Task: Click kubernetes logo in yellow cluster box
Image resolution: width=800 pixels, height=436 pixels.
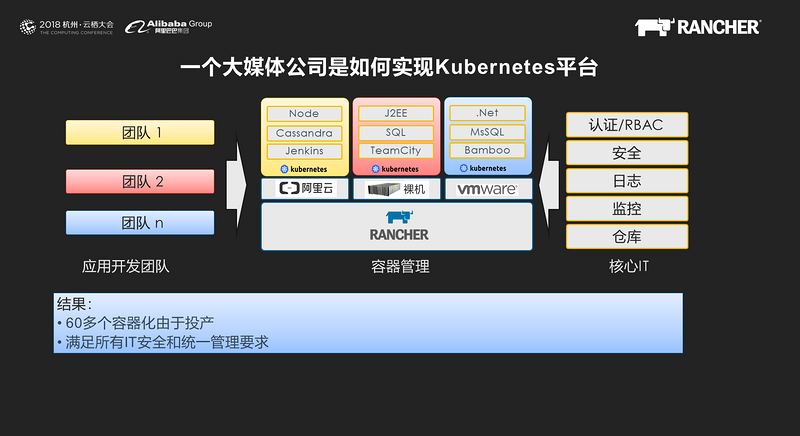Action: pos(304,169)
